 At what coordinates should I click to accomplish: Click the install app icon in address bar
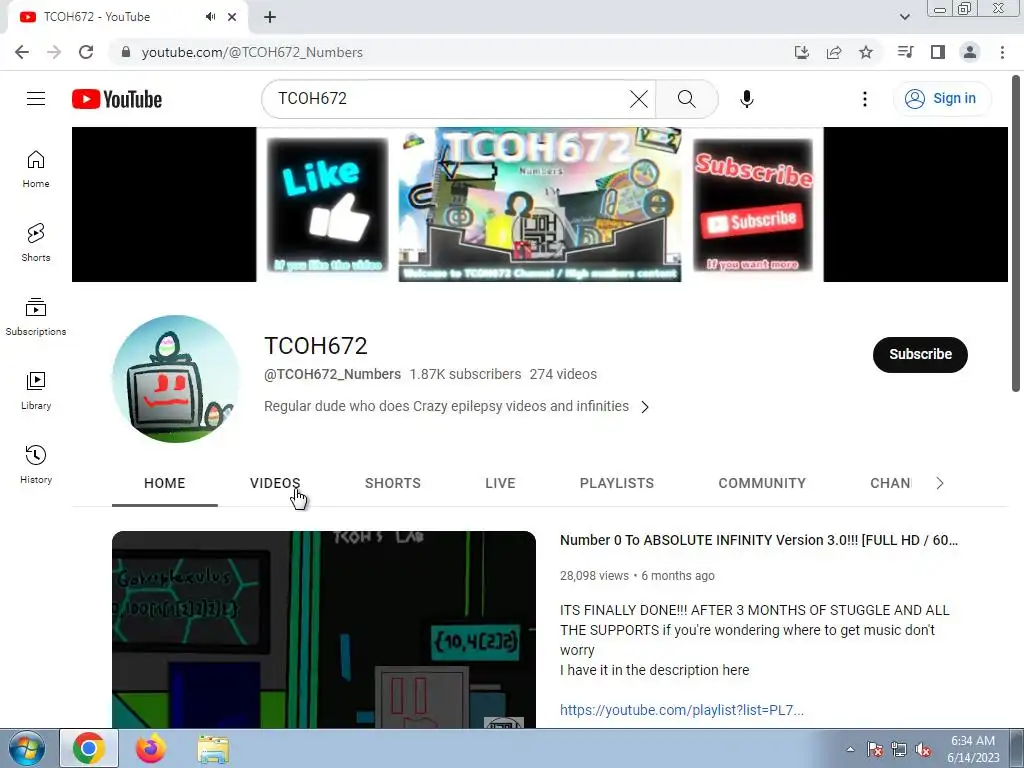pos(801,52)
